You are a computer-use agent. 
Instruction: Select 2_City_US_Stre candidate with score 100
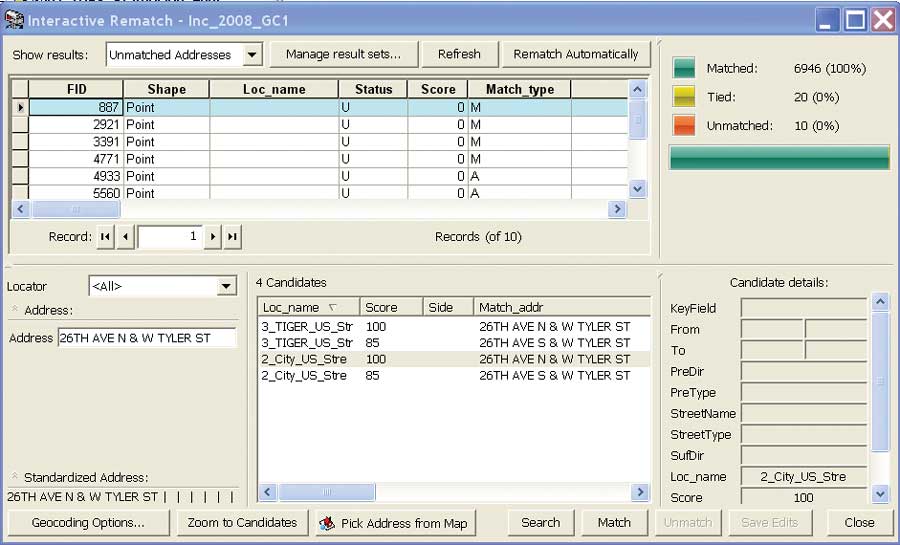(x=454, y=359)
